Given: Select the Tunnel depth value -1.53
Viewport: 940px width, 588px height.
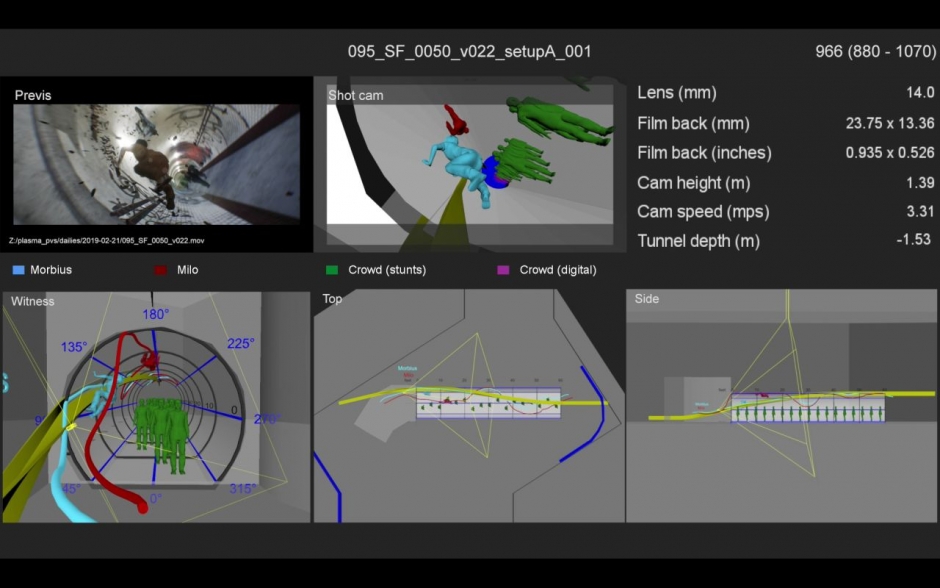Looking at the screenshot, I should pyautogui.click(x=914, y=241).
